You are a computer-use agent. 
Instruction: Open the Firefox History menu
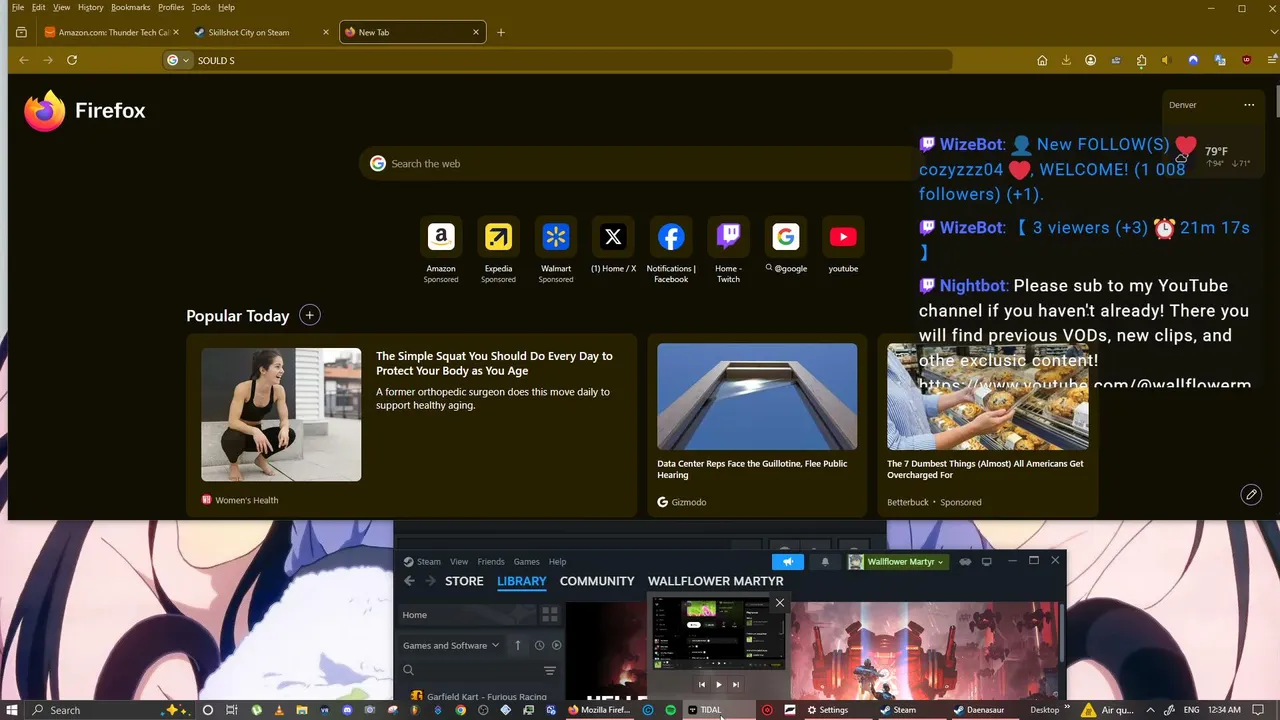pos(90,7)
